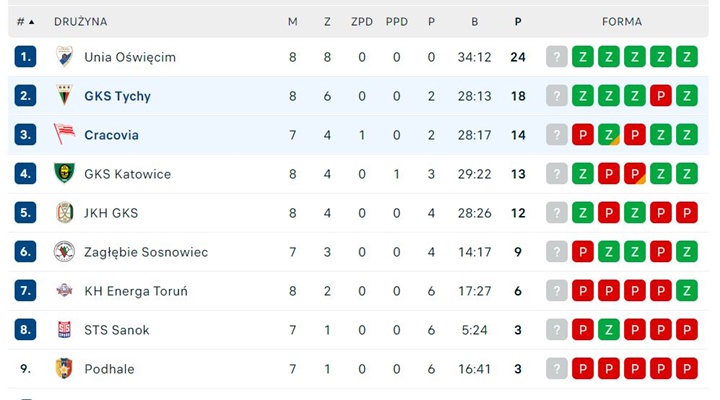This screenshot has height=400, width=720.
Task: Click the gray question-mark badge for Unia Oświęcim
Action: coord(557,57)
